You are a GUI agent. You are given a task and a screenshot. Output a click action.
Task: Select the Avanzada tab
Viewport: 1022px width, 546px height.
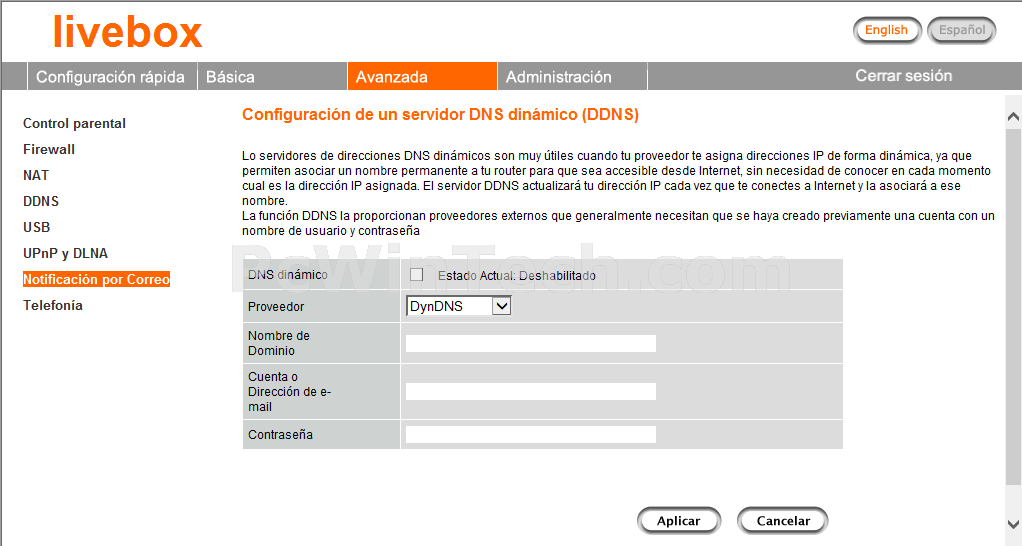click(422, 77)
